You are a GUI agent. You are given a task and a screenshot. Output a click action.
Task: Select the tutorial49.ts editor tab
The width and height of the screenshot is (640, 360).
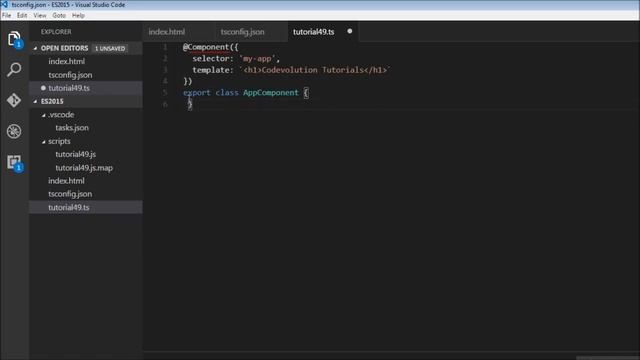pyautogui.click(x=323, y=31)
